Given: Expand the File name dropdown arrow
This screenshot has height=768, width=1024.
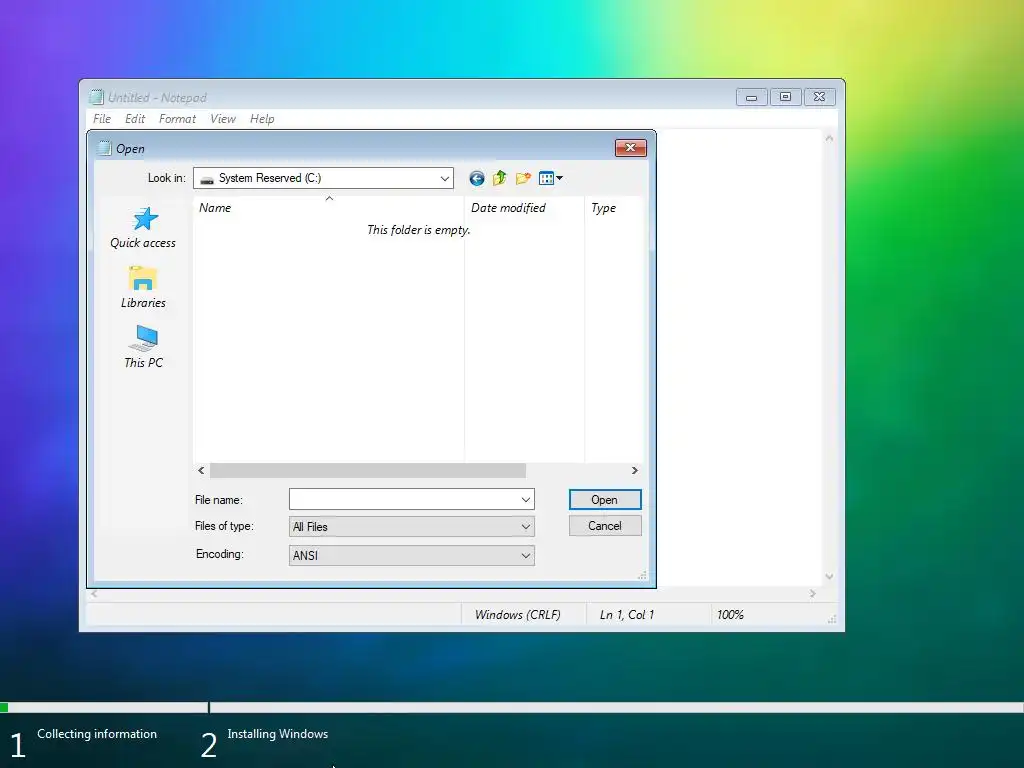Looking at the screenshot, I should (x=526, y=500).
